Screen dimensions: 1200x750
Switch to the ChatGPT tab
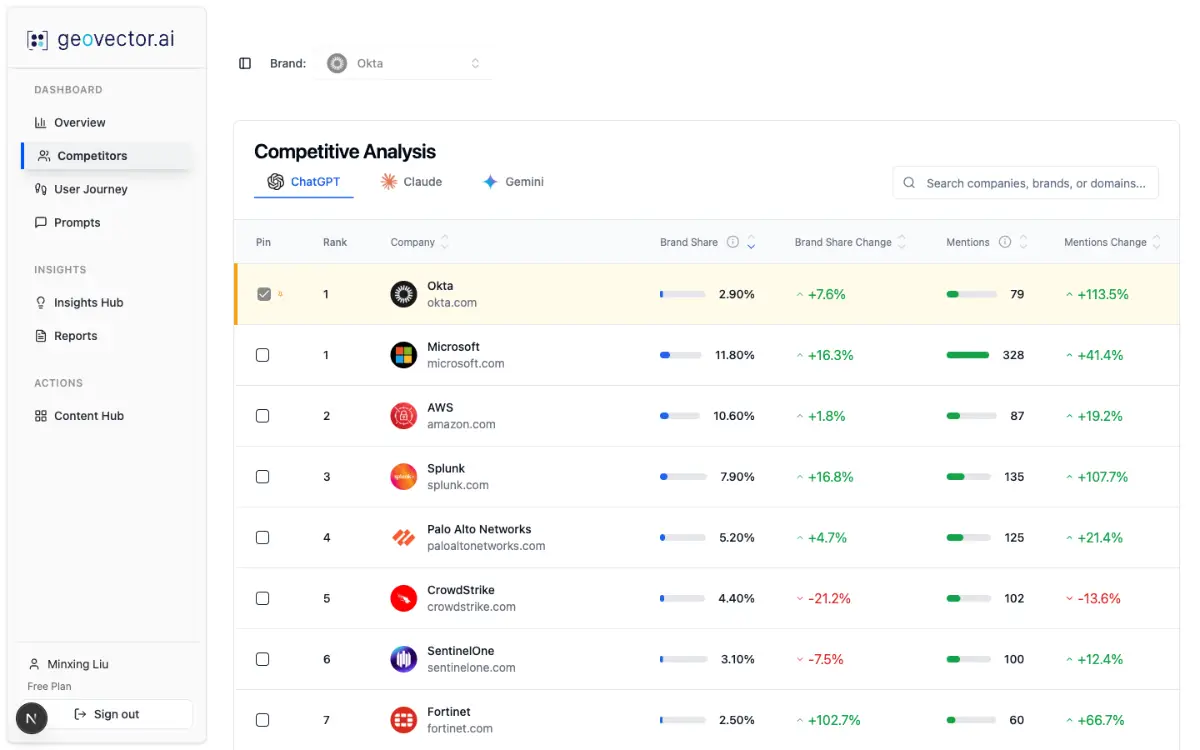304,182
